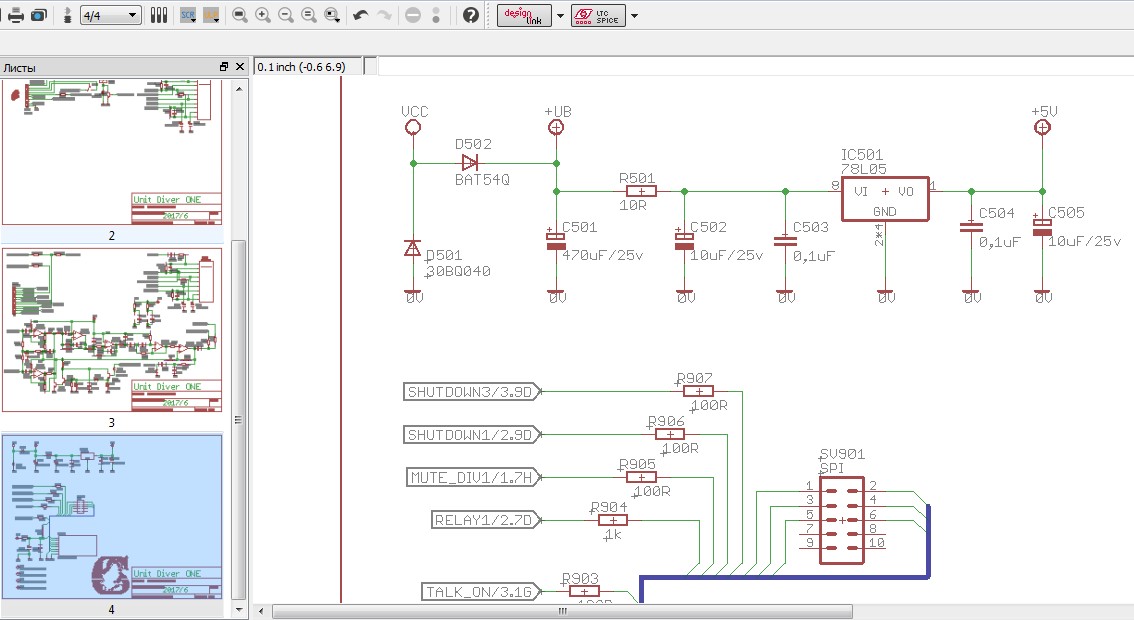Stop the running command
1134x620 pixels.
(x=413, y=15)
